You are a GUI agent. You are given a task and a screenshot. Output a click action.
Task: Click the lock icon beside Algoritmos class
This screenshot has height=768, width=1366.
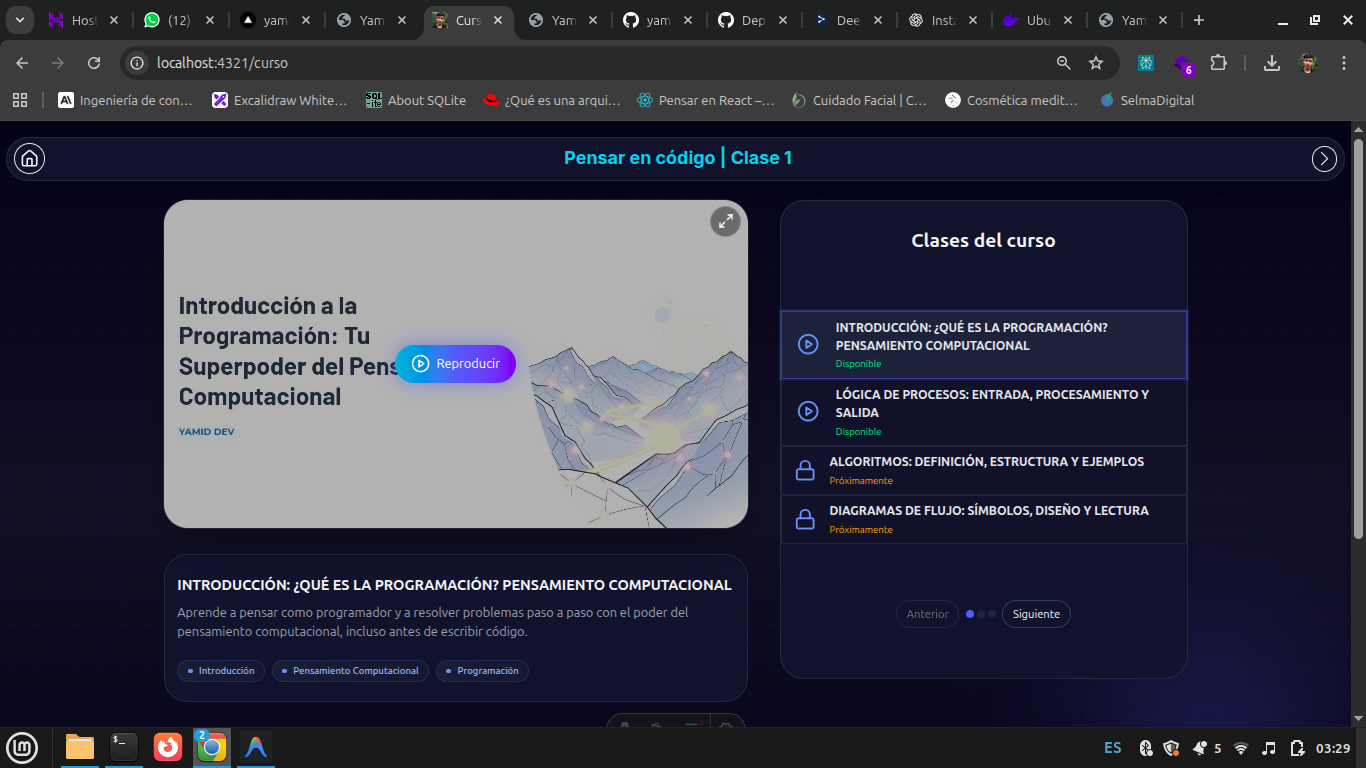click(805, 470)
